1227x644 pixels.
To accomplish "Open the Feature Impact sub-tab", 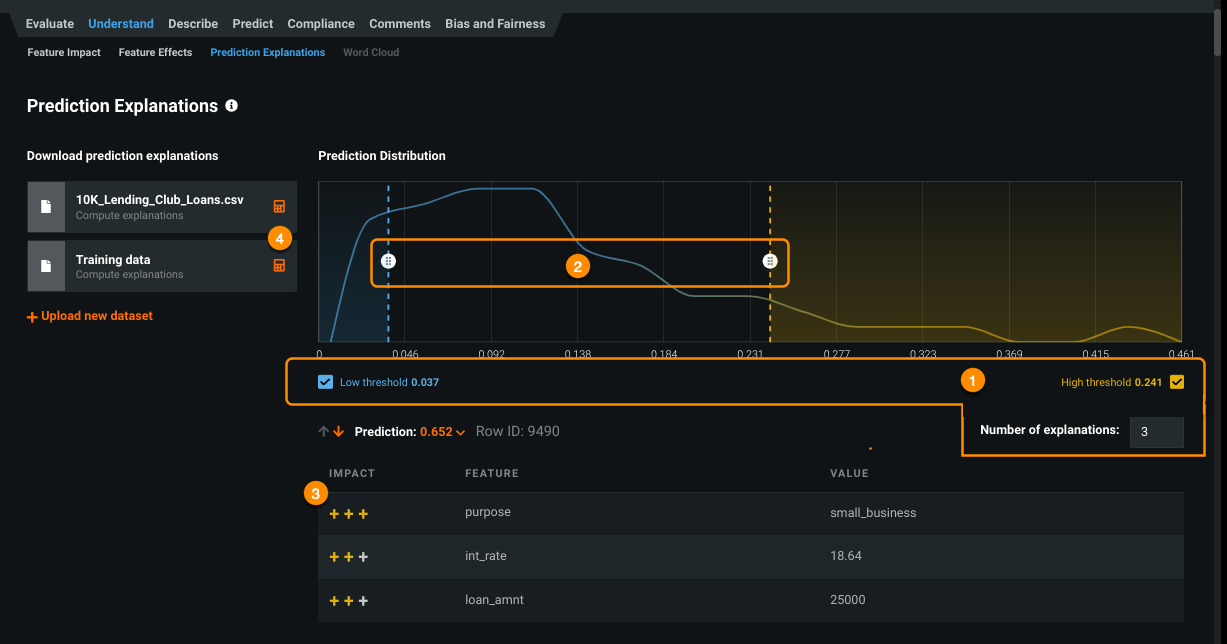I will point(64,52).
